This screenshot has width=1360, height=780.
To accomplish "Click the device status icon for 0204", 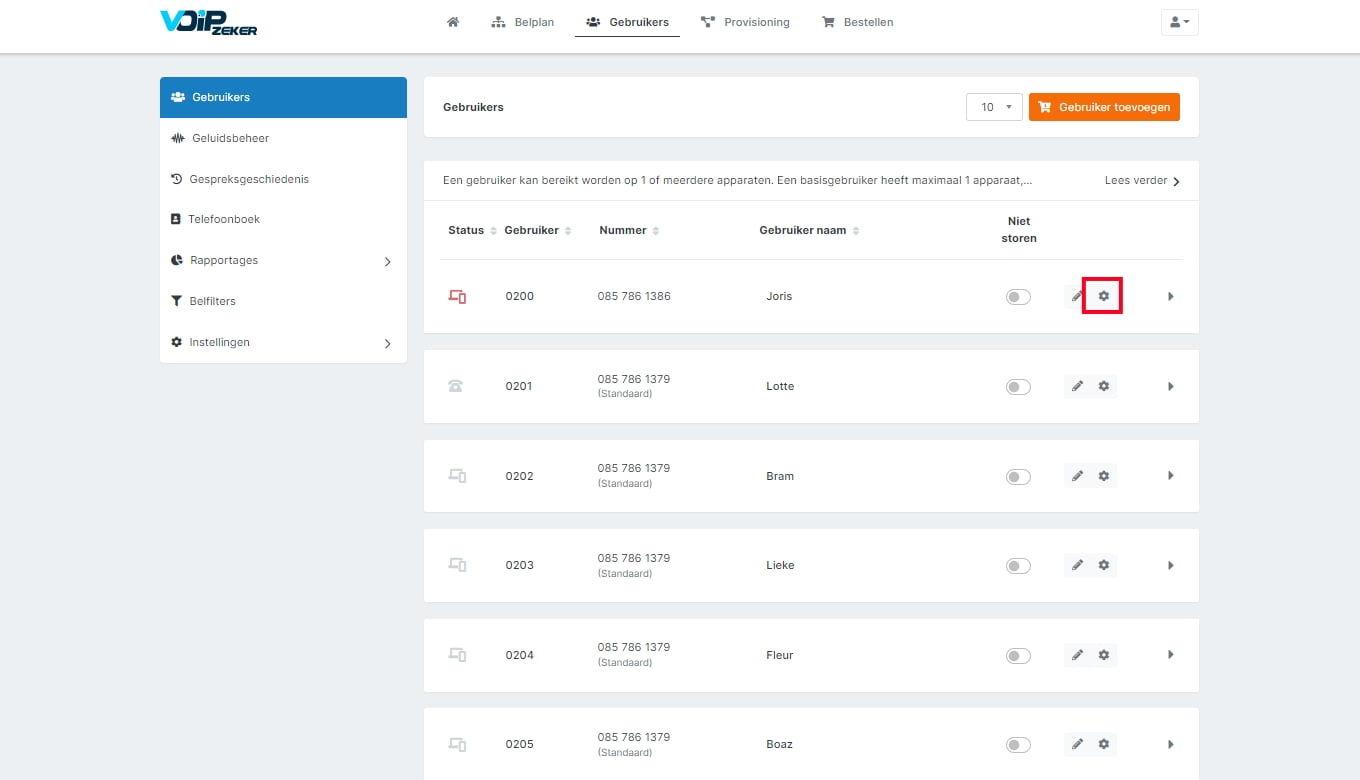I will [x=457, y=655].
